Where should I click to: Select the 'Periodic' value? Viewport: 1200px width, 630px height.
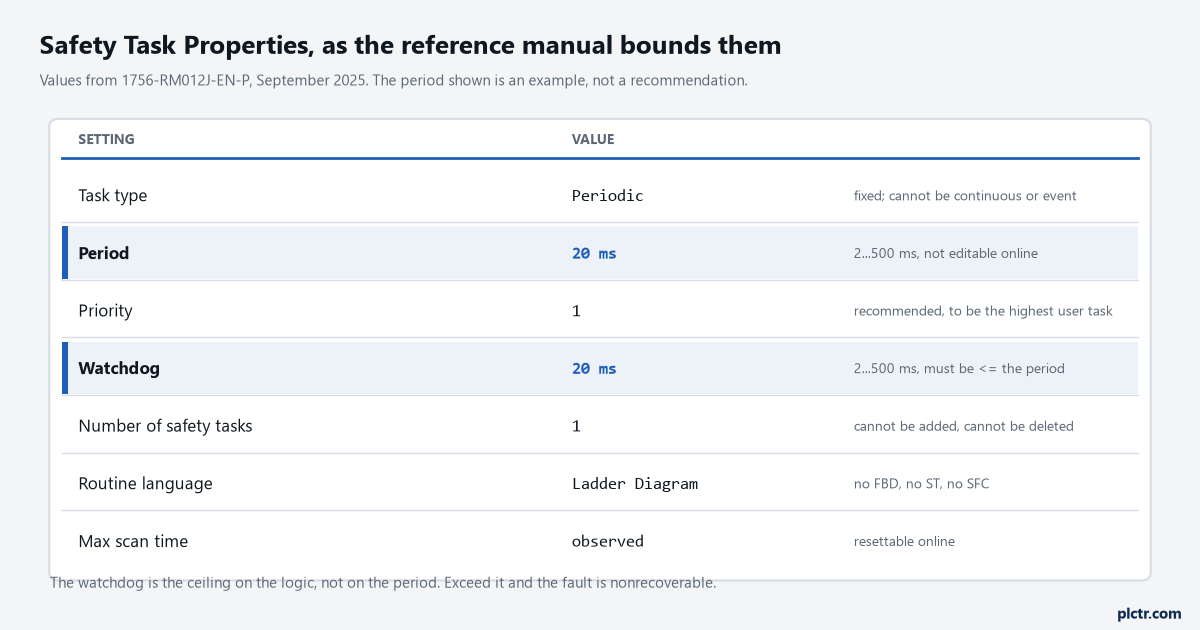(607, 196)
